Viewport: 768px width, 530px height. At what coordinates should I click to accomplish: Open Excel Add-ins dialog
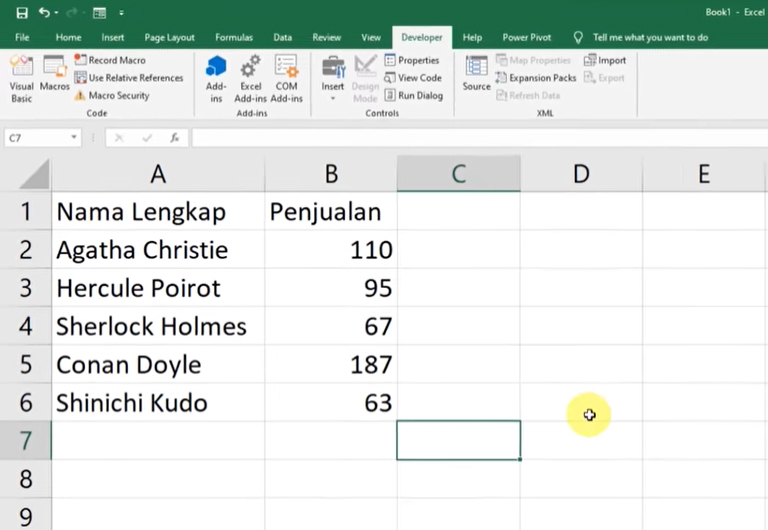click(250, 78)
